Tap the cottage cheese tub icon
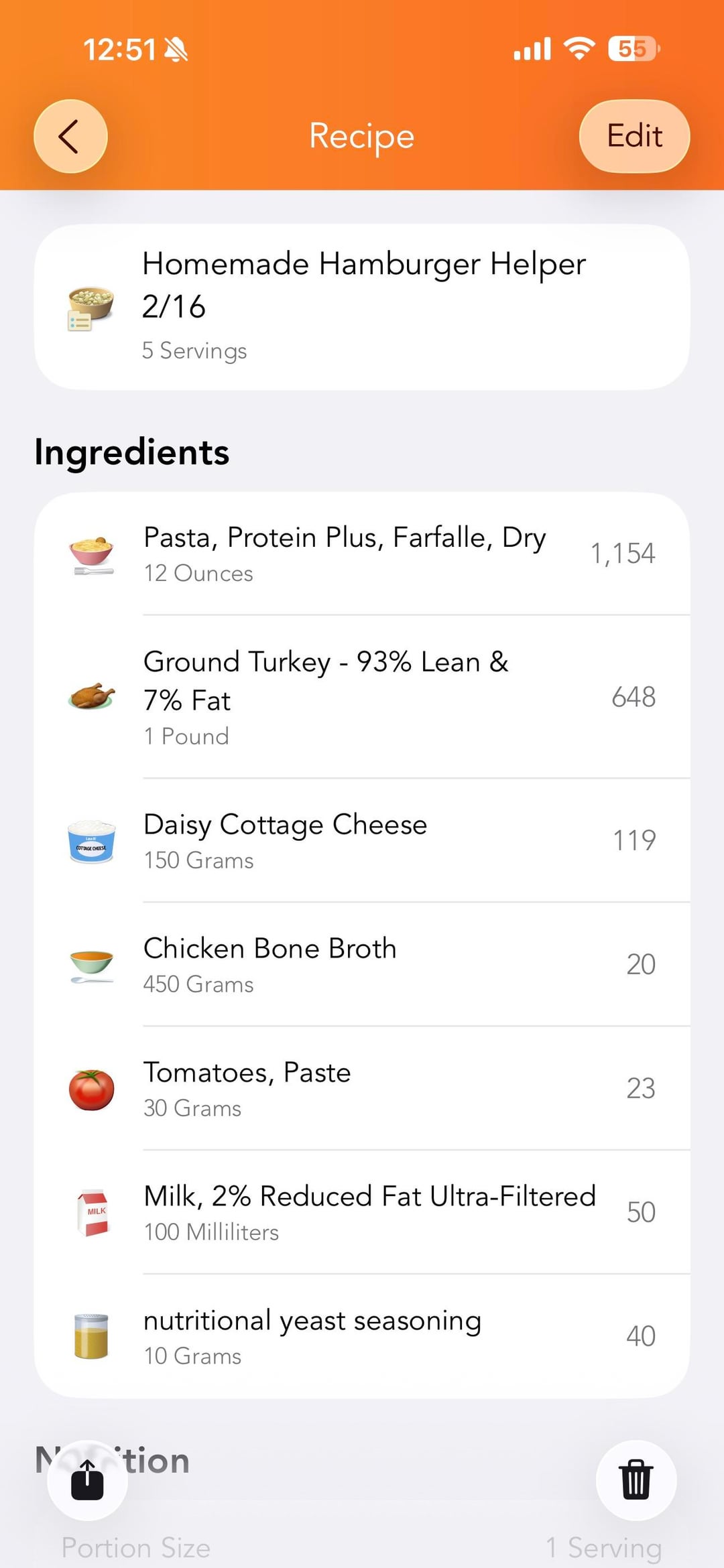 (x=91, y=842)
